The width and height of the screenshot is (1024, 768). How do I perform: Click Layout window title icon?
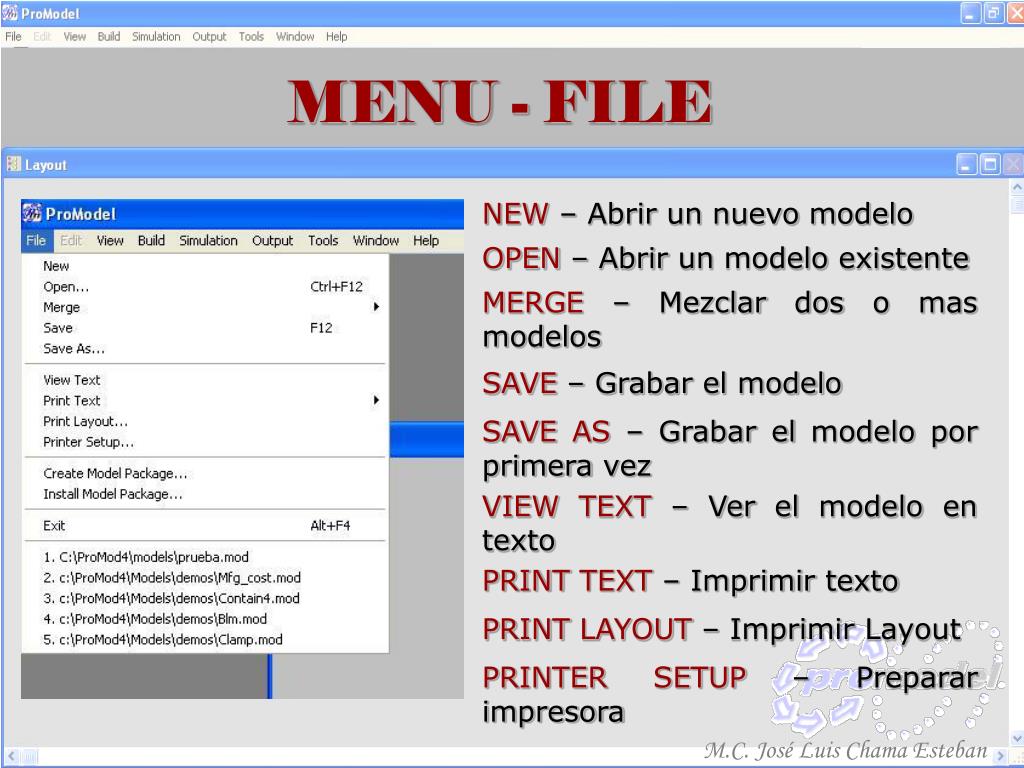14,165
